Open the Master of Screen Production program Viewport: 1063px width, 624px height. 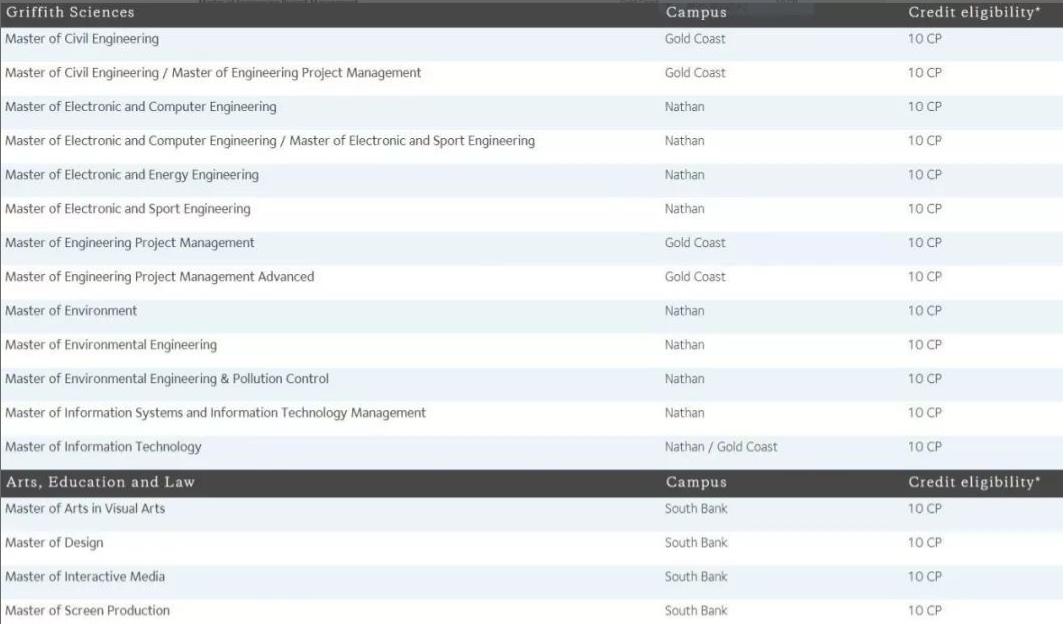pyautogui.click(x=88, y=611)
